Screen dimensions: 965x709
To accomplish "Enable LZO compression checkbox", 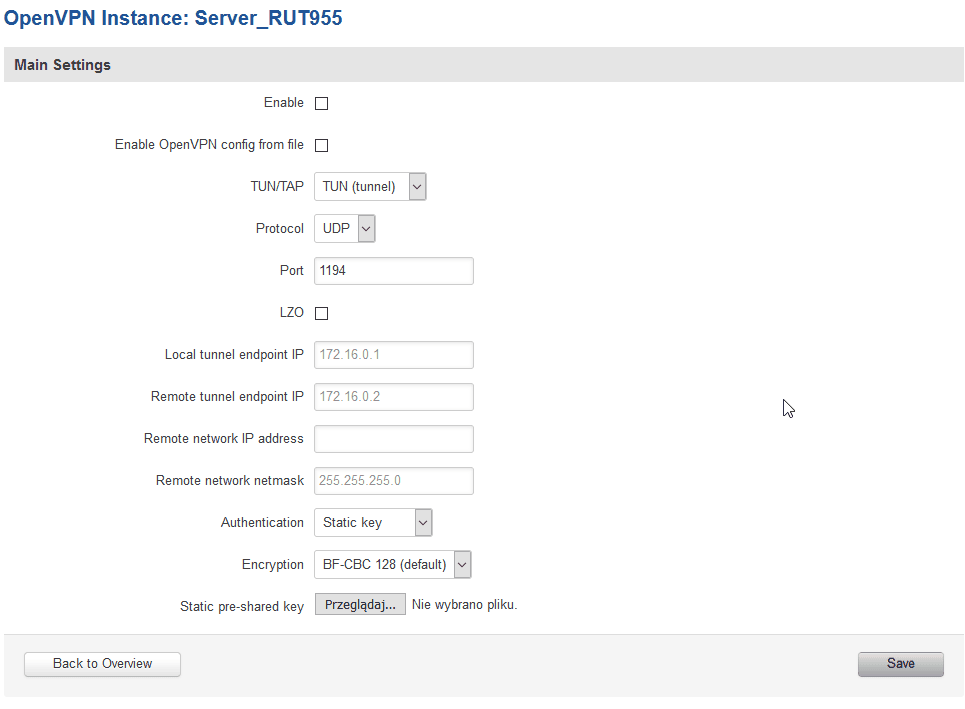I will coord(321,313).
